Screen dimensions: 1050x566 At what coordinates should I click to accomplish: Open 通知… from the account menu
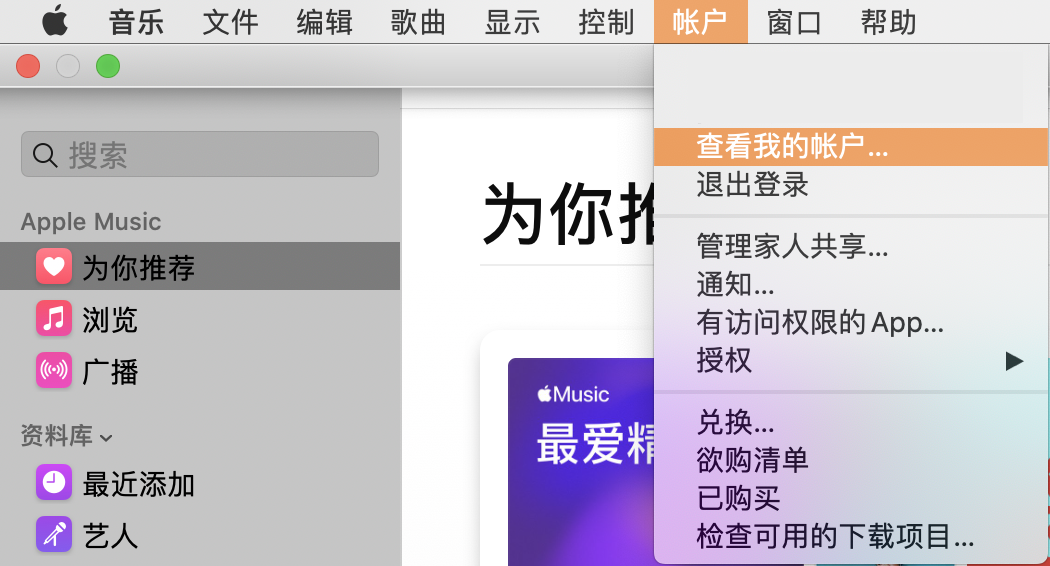[851, 284]
